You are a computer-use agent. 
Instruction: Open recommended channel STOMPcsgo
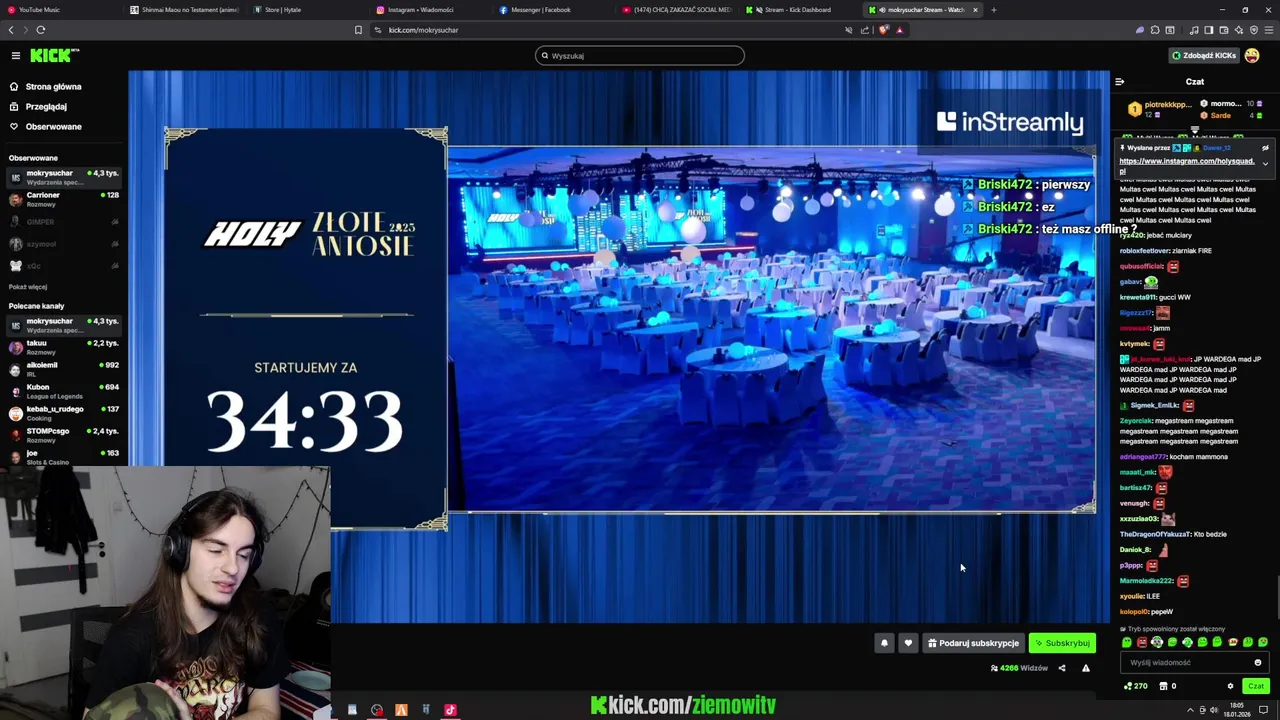(x=64, y=435)
